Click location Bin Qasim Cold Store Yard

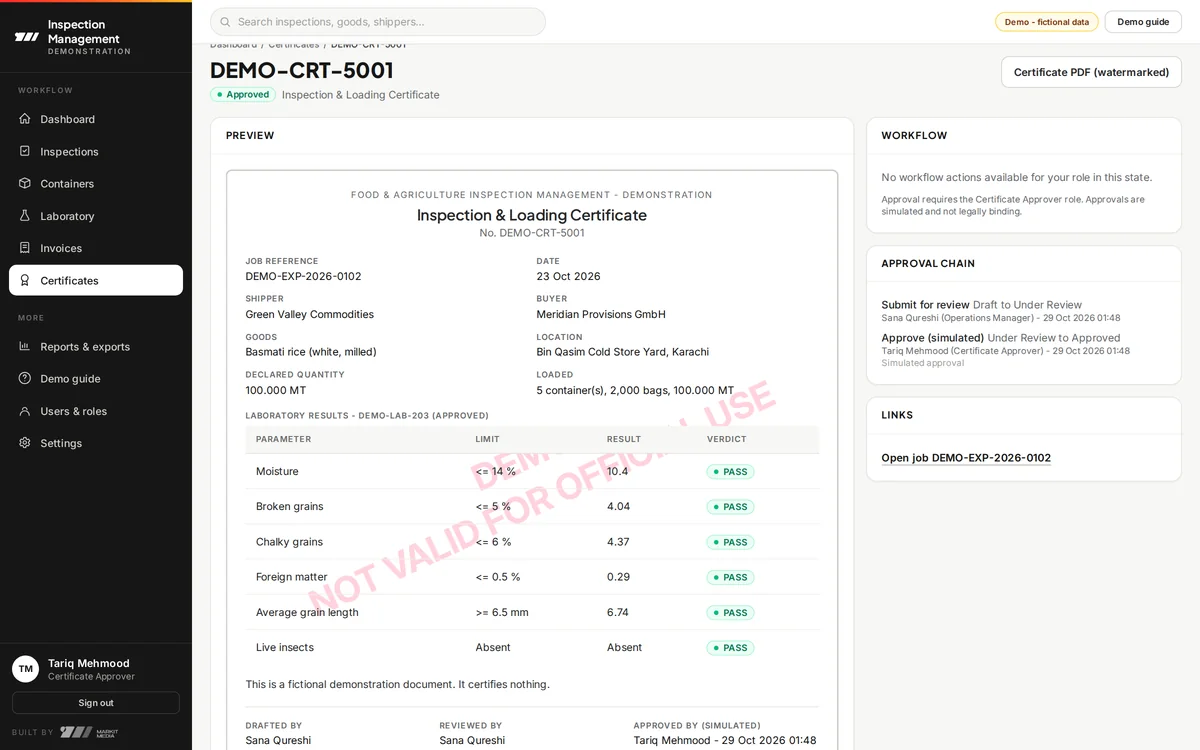point(623,352)
